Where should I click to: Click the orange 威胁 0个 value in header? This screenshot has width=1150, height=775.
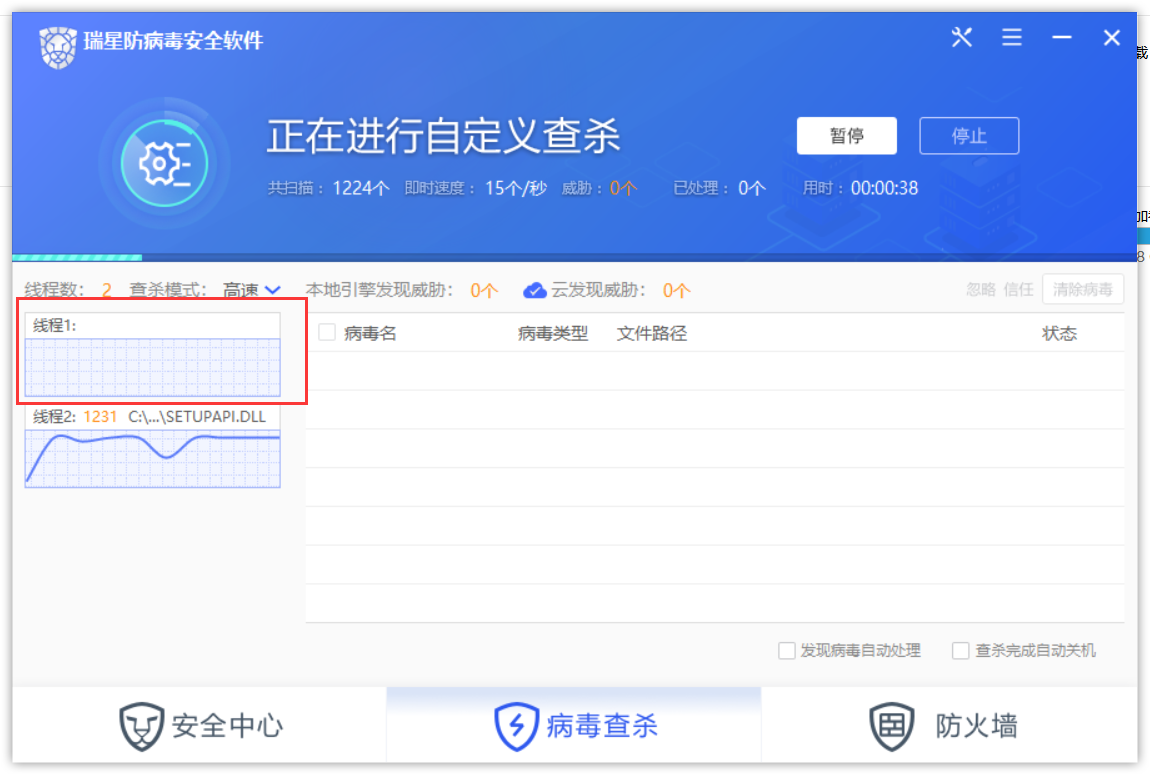[x=623, y=188]
